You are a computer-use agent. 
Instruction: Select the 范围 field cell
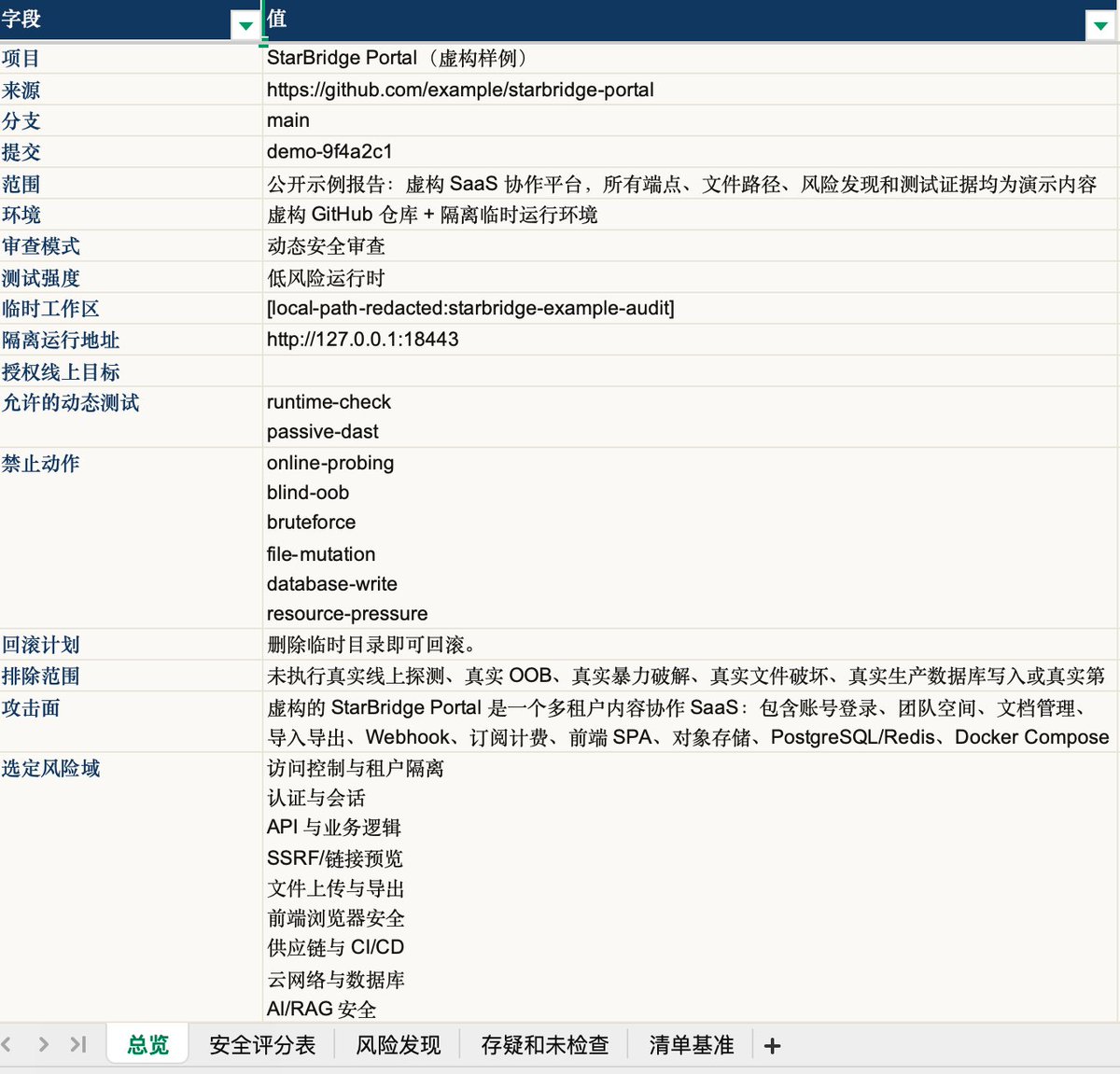point(131,184)
